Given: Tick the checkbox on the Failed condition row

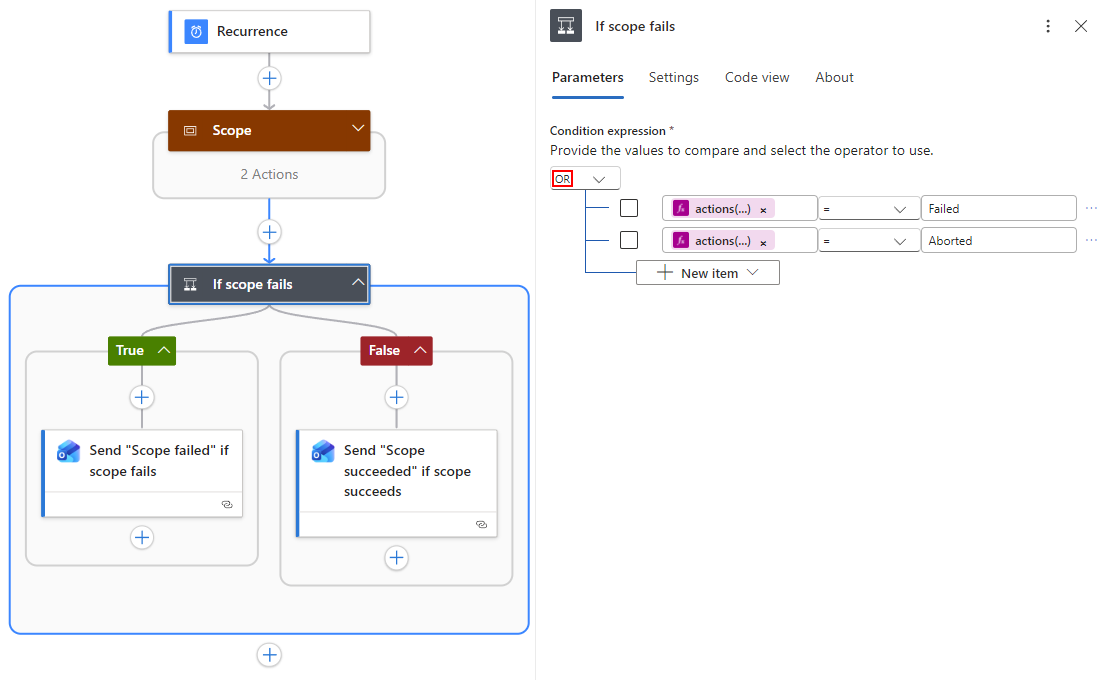Looking at the screenshot, I should click(x=629, y=207).
